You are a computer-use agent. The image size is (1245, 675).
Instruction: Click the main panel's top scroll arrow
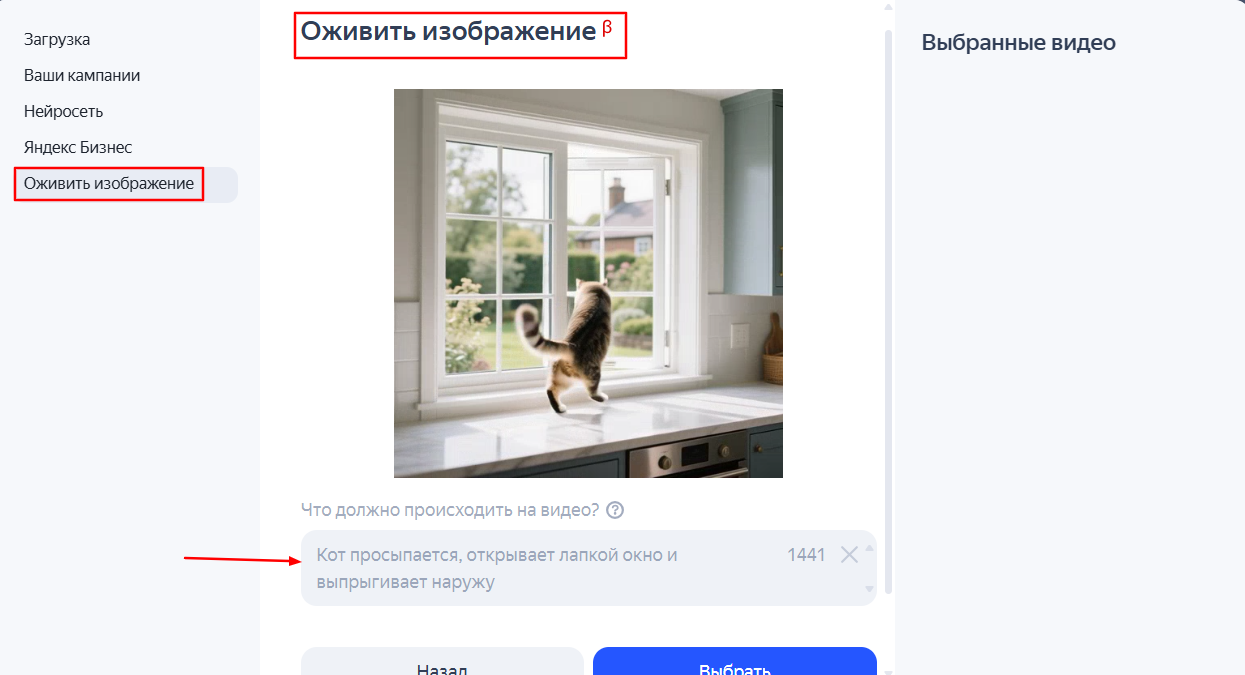[887, 6]
